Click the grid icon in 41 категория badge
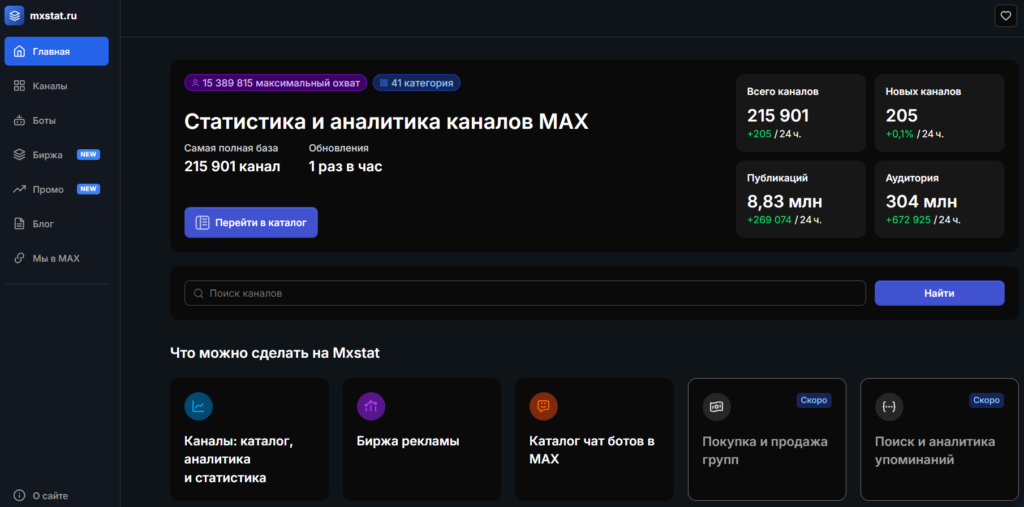 point(383,83)
